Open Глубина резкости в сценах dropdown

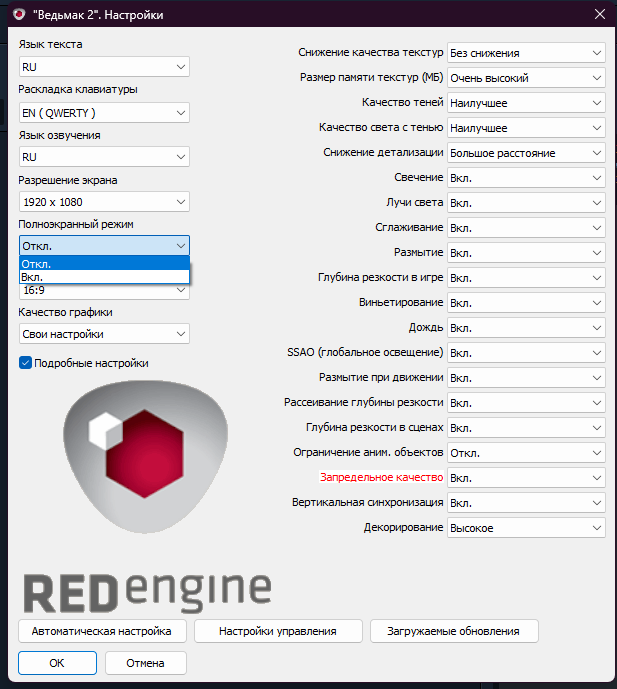526,428
